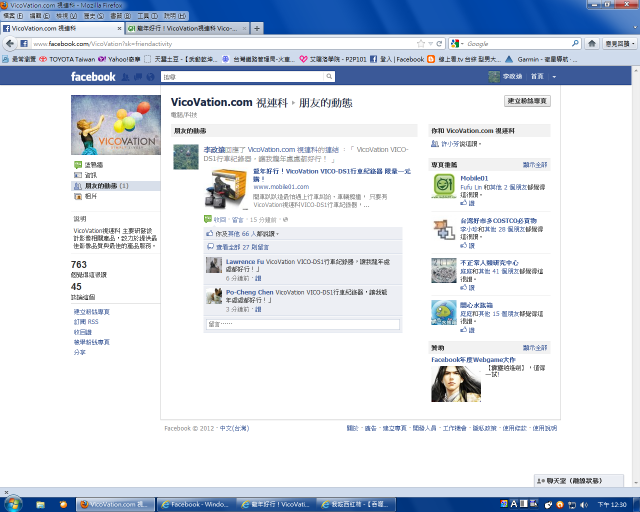Viewport: 640px width, 512px height.
Task: Open 隱私政策 link in footer
Action: (484, 428)
